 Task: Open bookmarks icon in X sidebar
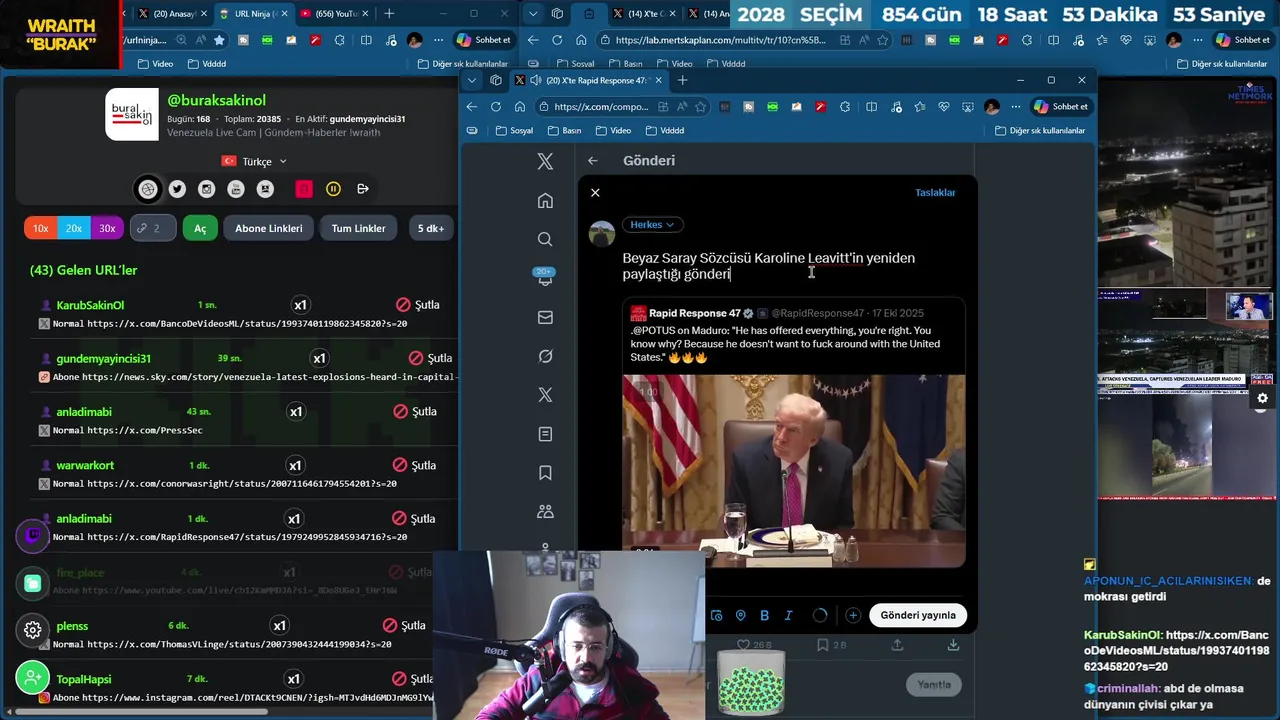coord(545,473)
